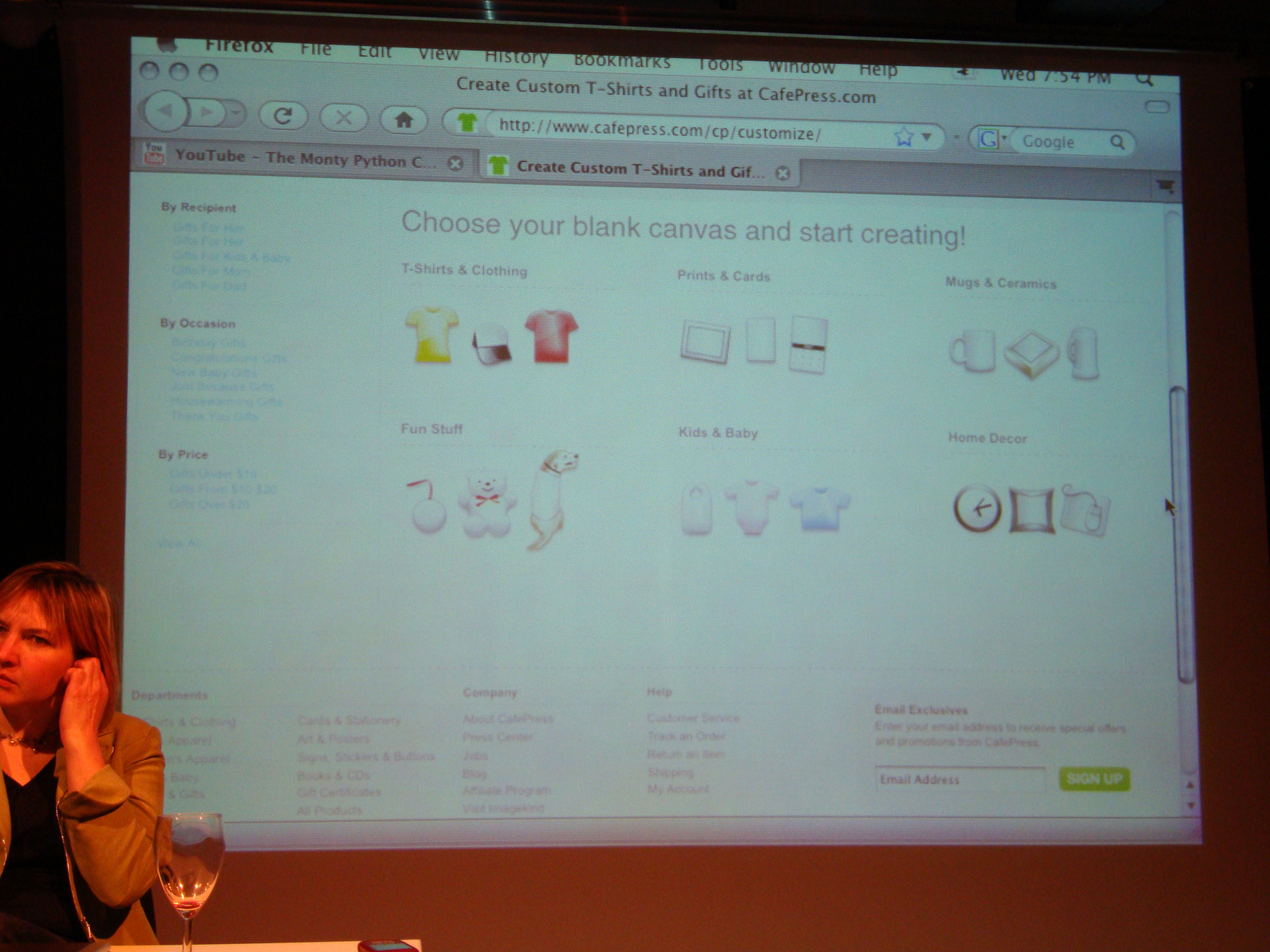Pick the white mug product
The image size is (1270, 952).
[972, 351]
